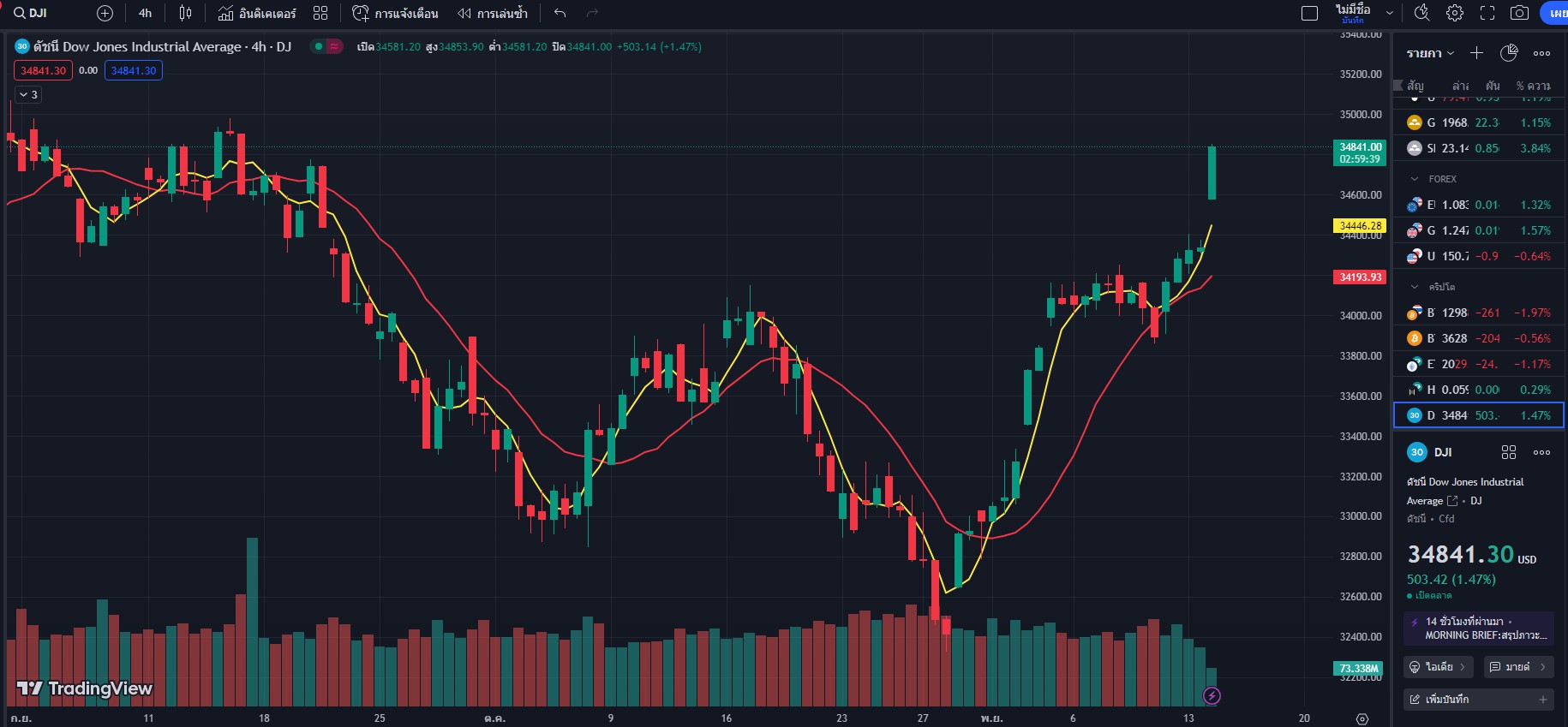Click the plus compare symbol button
Screen dimensions: 1568x727
[x=105, y=13]
